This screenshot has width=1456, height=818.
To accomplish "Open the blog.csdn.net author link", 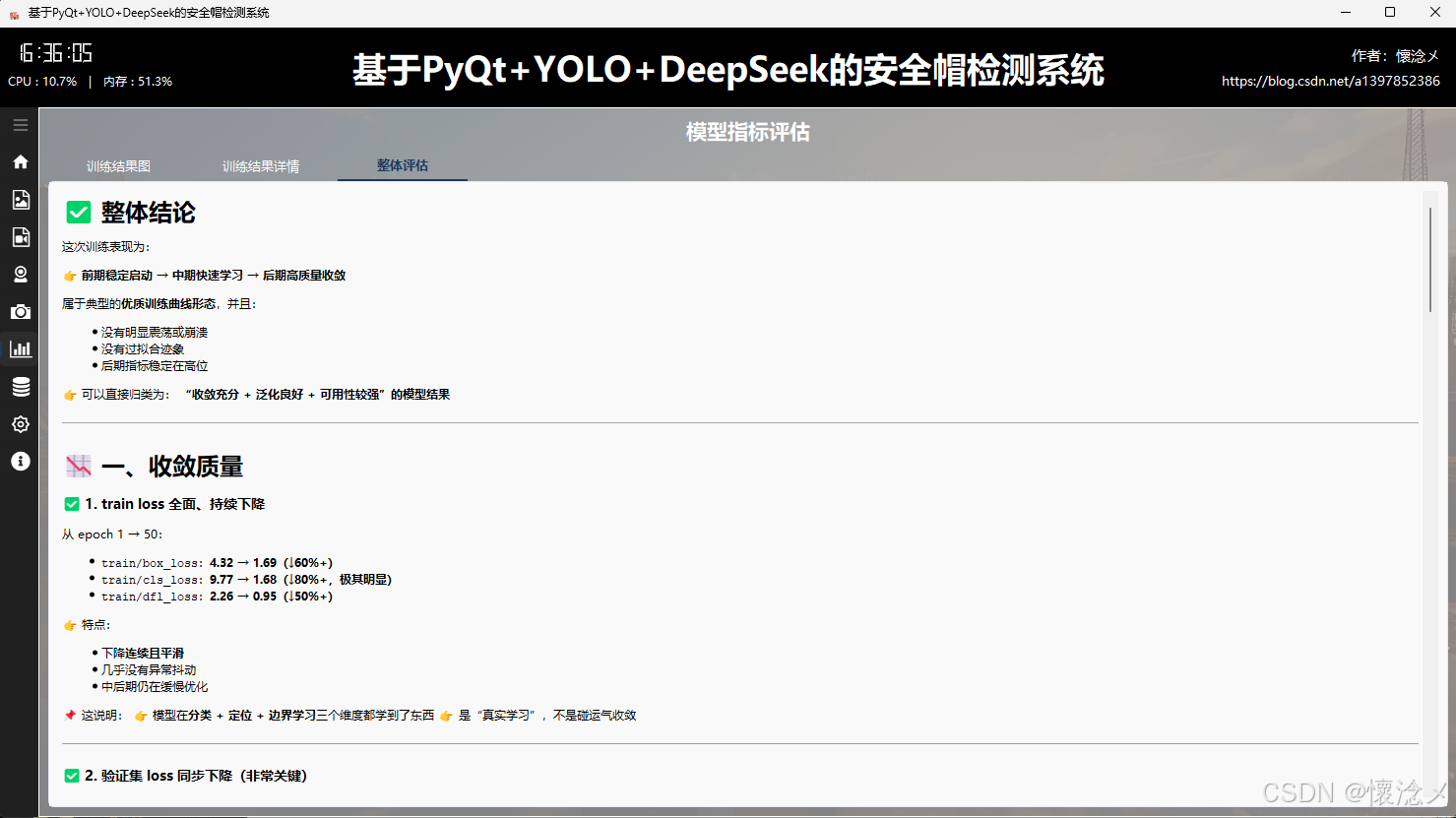I will [1330, 81].
